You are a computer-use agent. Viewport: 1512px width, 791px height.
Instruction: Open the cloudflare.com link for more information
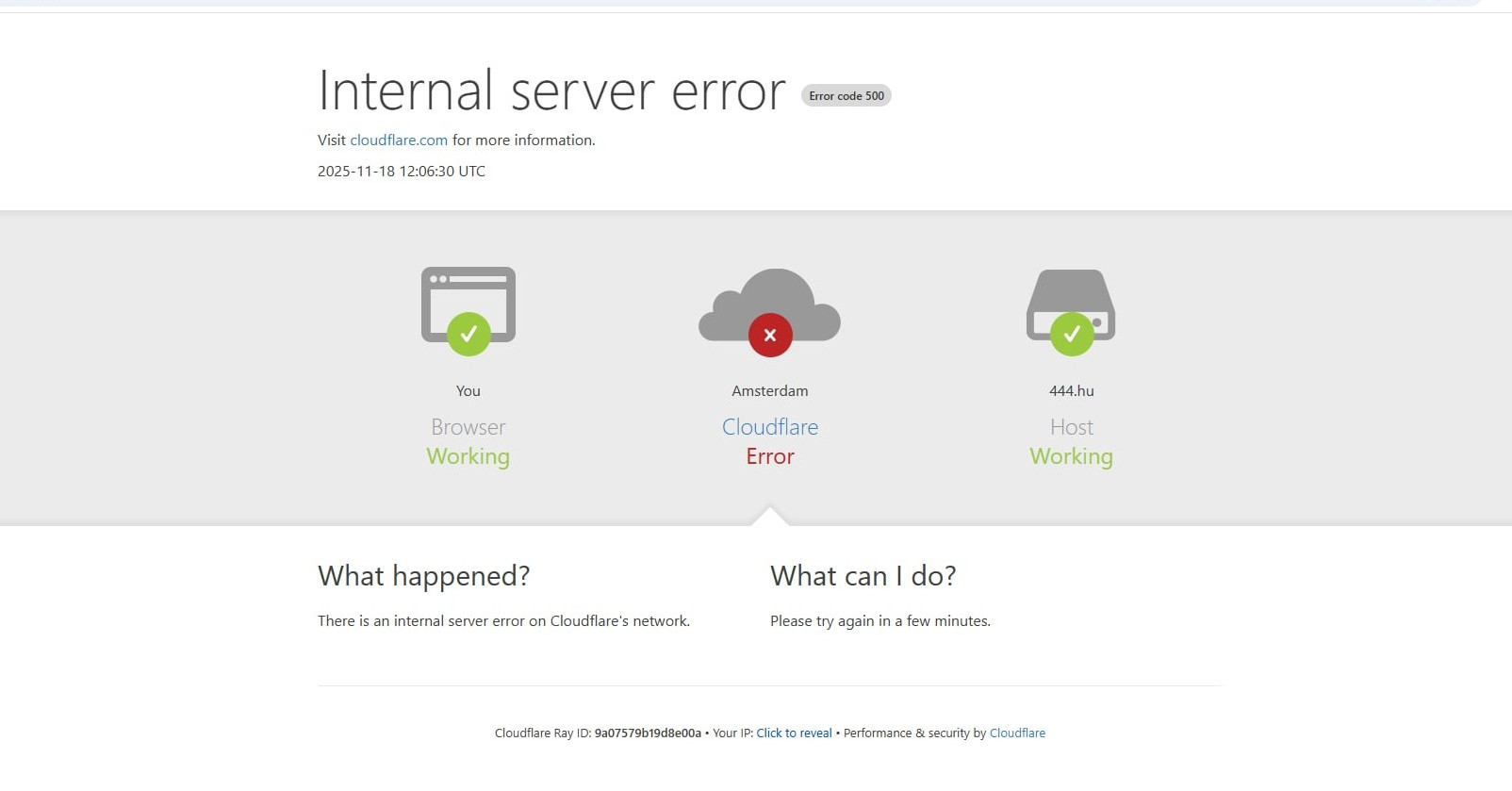(399, 140)
